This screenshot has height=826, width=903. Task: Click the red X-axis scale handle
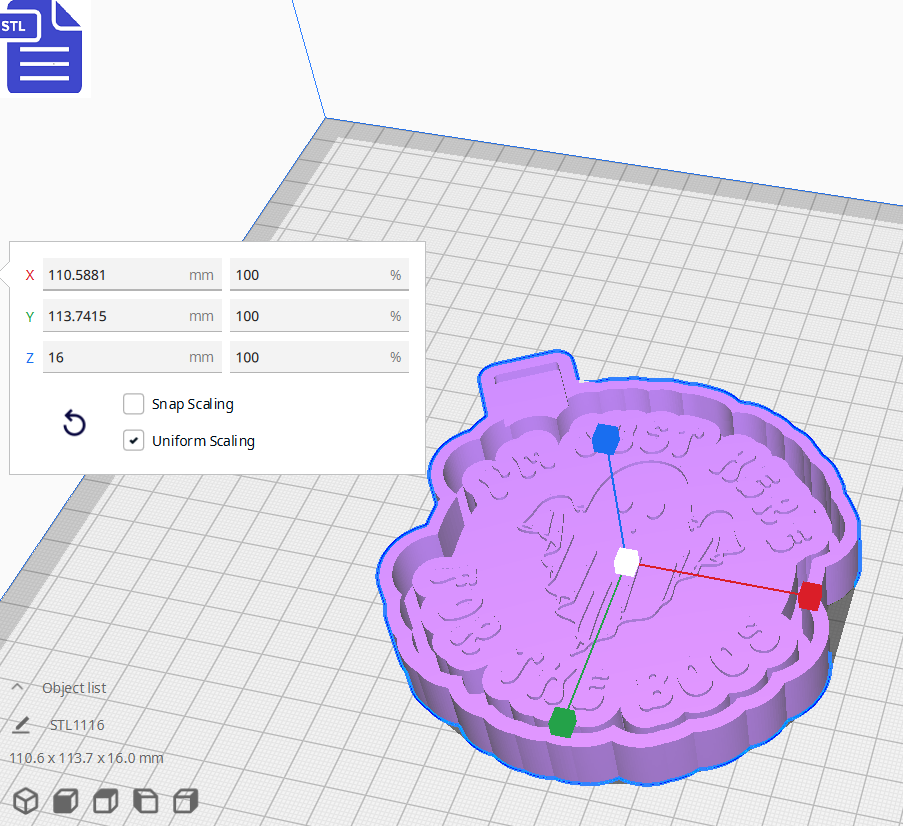[808, 596]
